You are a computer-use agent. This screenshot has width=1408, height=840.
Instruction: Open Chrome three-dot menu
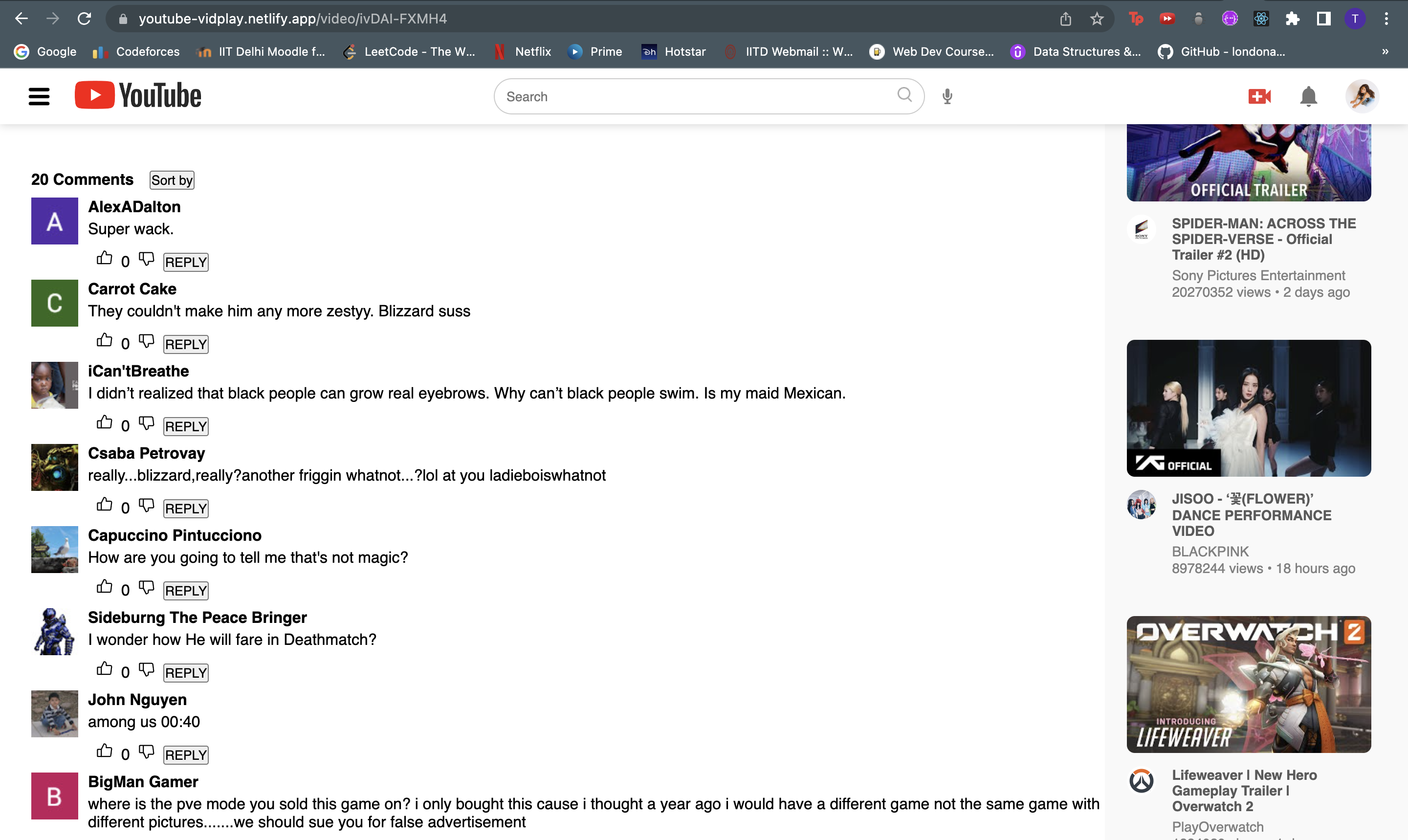coord(1386,19)
